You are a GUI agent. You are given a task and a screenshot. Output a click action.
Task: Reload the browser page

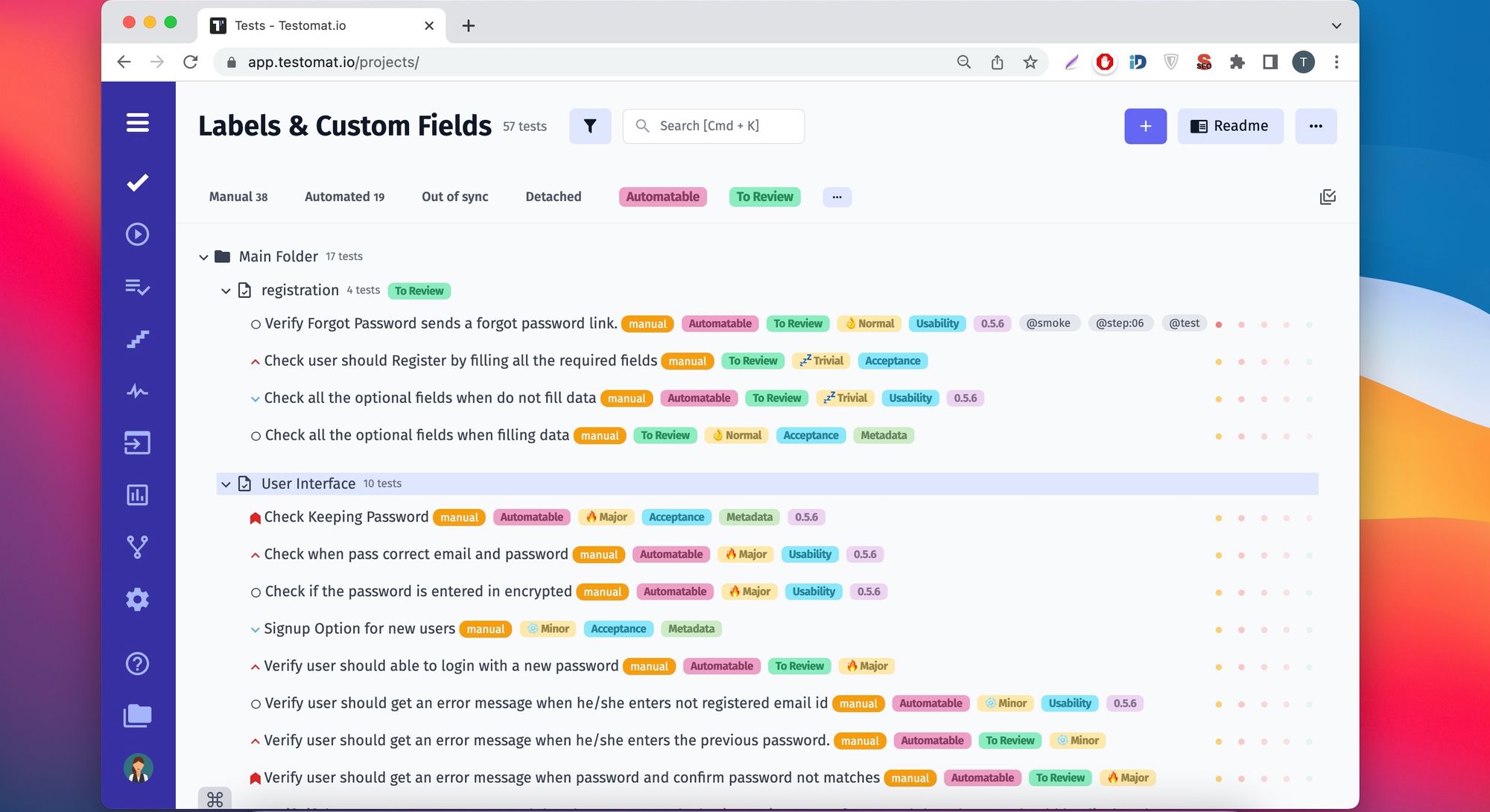point(191,62)
